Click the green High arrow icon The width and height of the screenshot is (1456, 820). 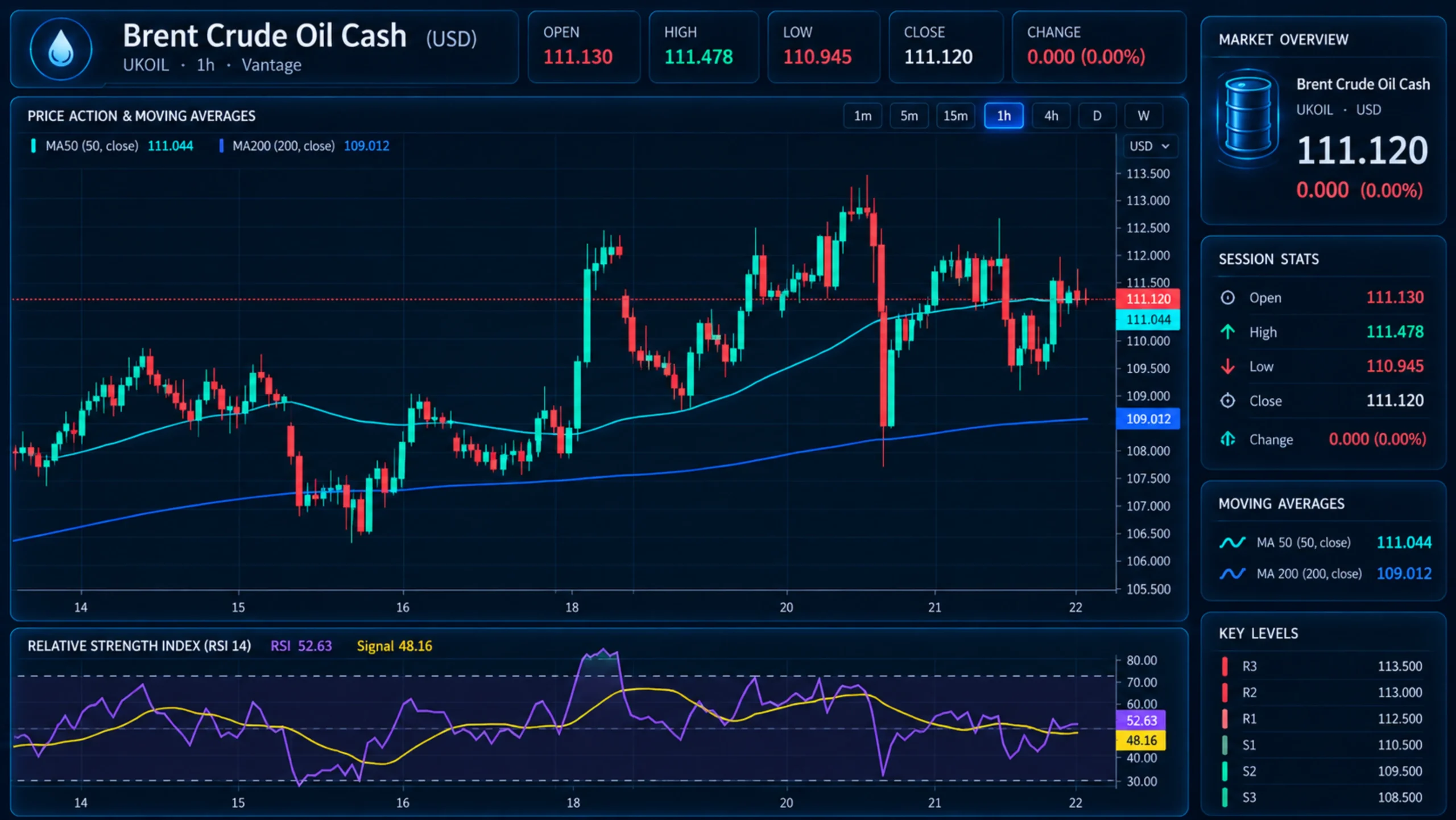click(1227, 332)
